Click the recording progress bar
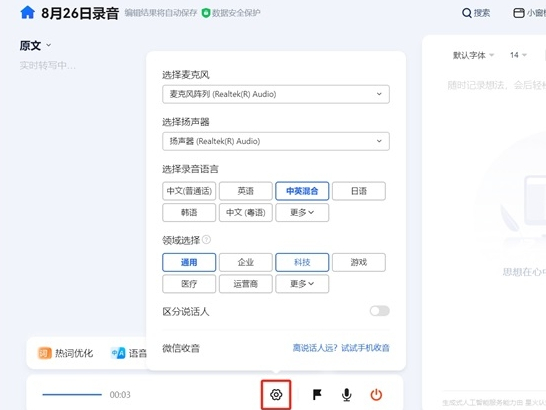546x410 pixels. [72, 395]
